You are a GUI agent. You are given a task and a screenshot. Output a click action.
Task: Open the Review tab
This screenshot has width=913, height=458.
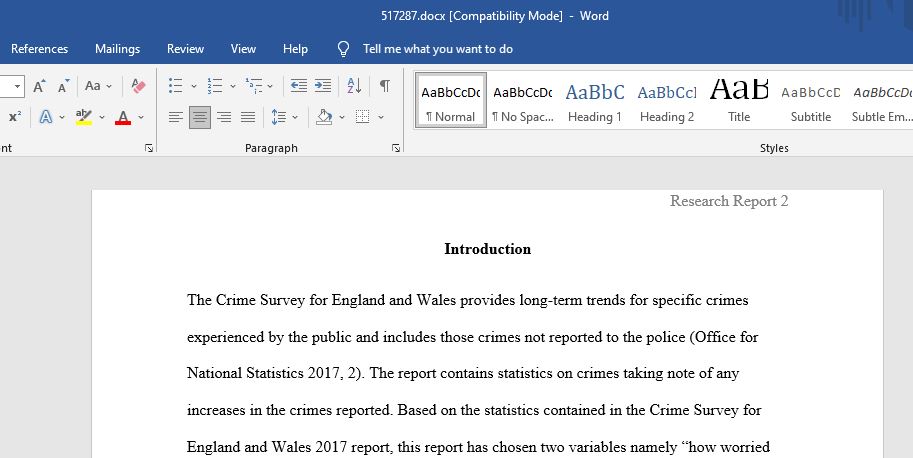pyautogui.click(x=185, y=49)
